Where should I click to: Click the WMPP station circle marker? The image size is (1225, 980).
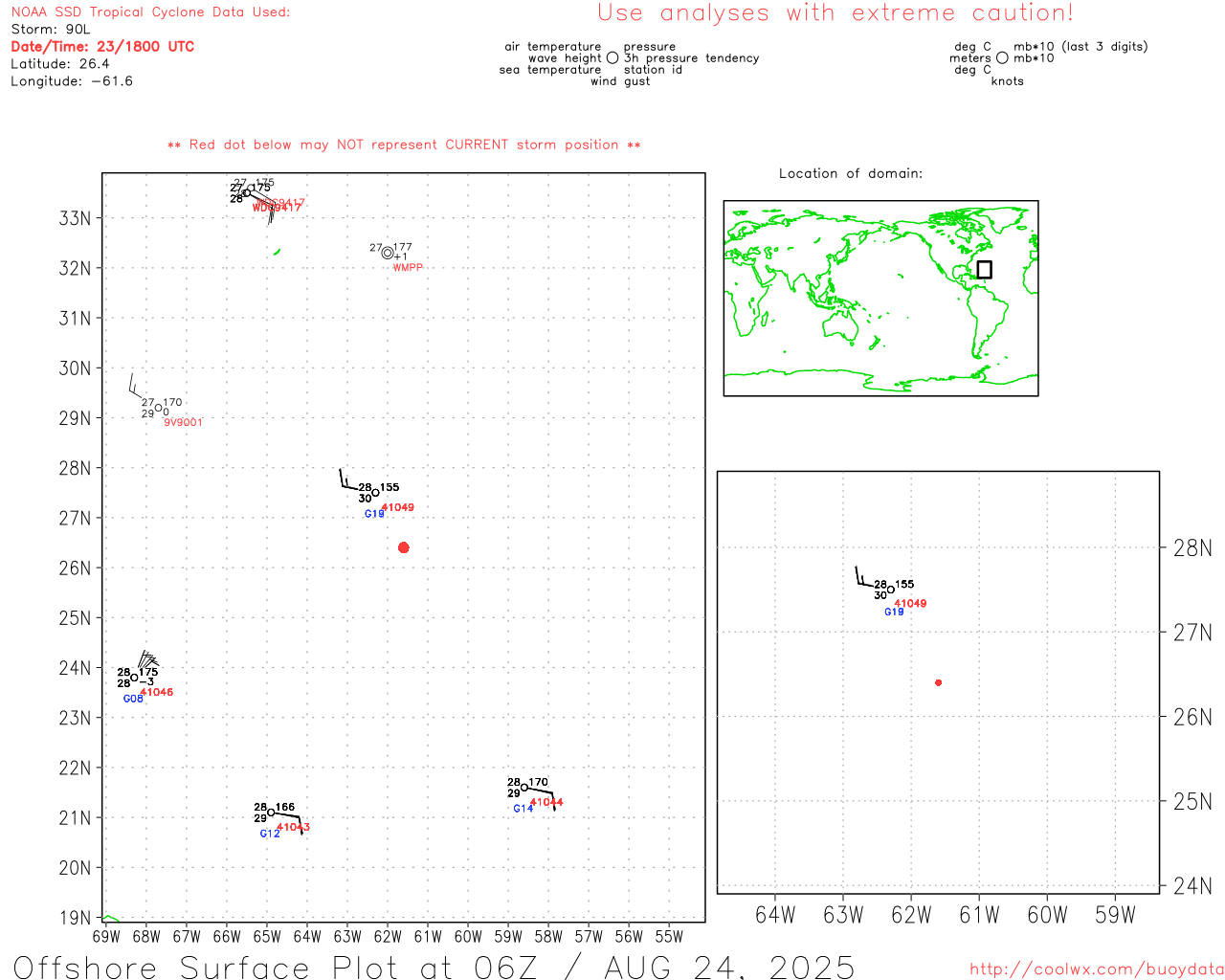(x=388, y=253)
